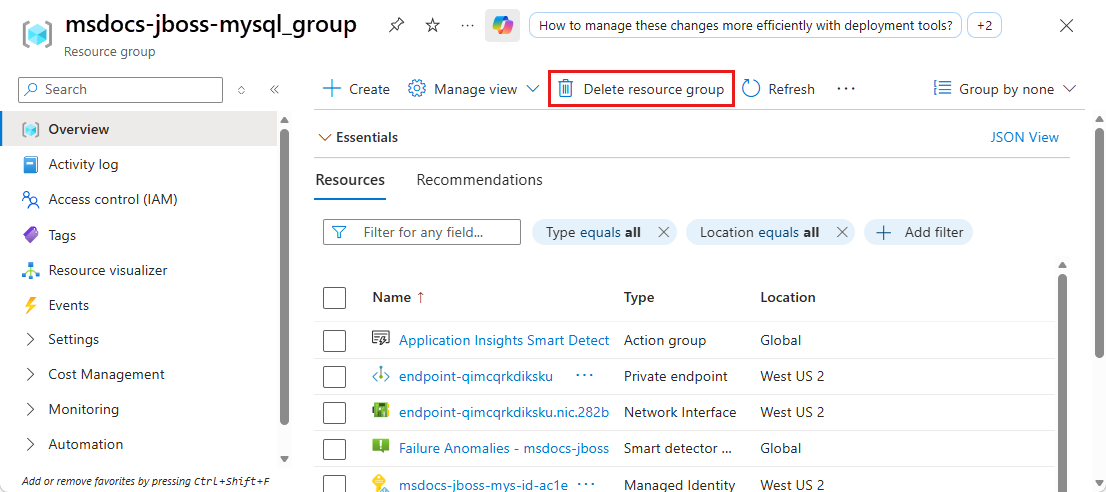The width and height of the screenshot is (1106, 492).
Task: Open endpoint-qimcqrkdiksku.nic.282b resource link
Action: [504, 412]
